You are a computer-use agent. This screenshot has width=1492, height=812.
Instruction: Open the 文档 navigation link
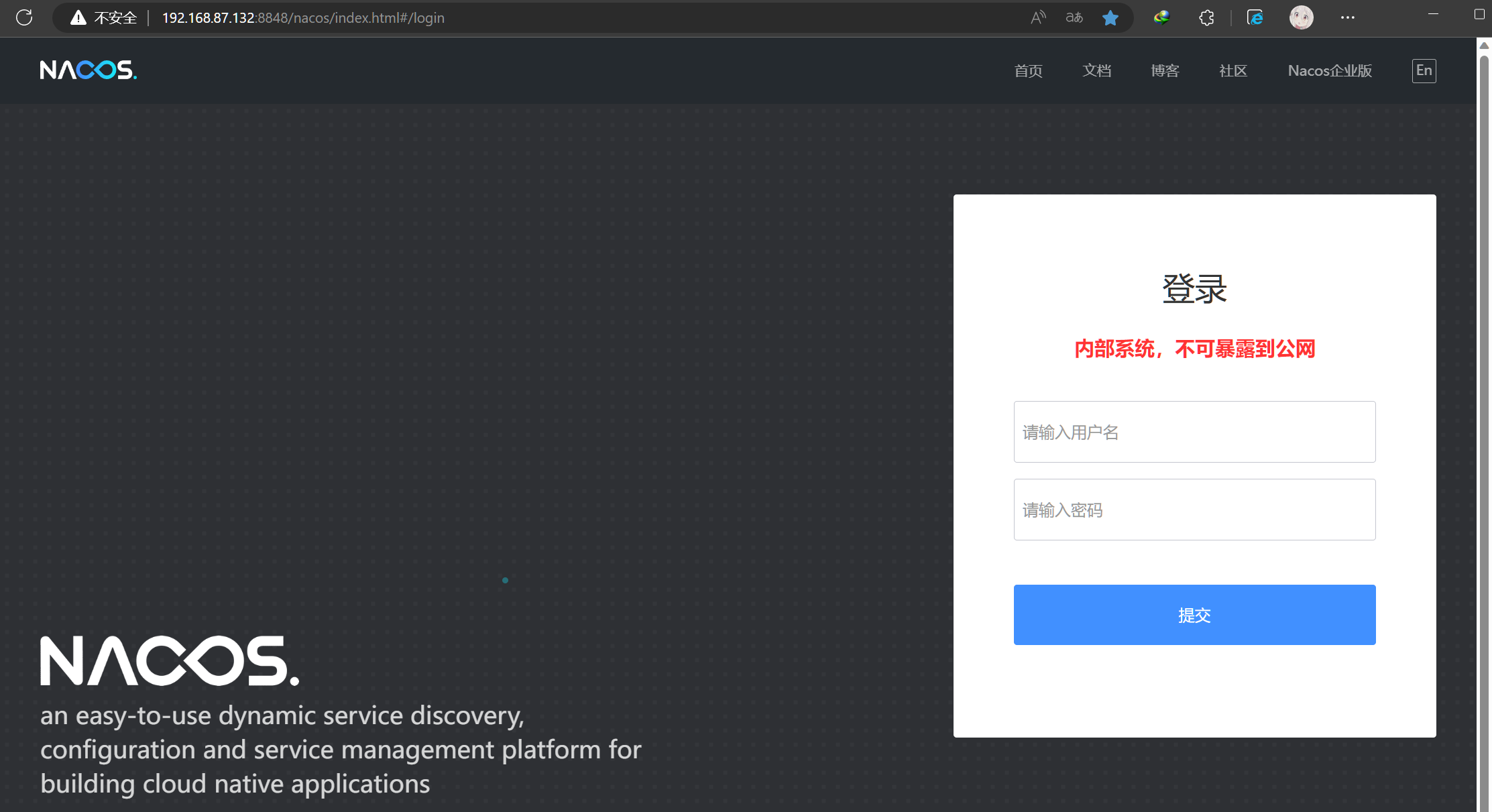click(1096, 70)
